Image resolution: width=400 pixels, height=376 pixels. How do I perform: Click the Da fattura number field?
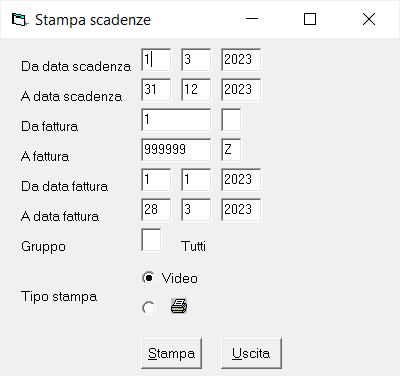tap(176, 120)
